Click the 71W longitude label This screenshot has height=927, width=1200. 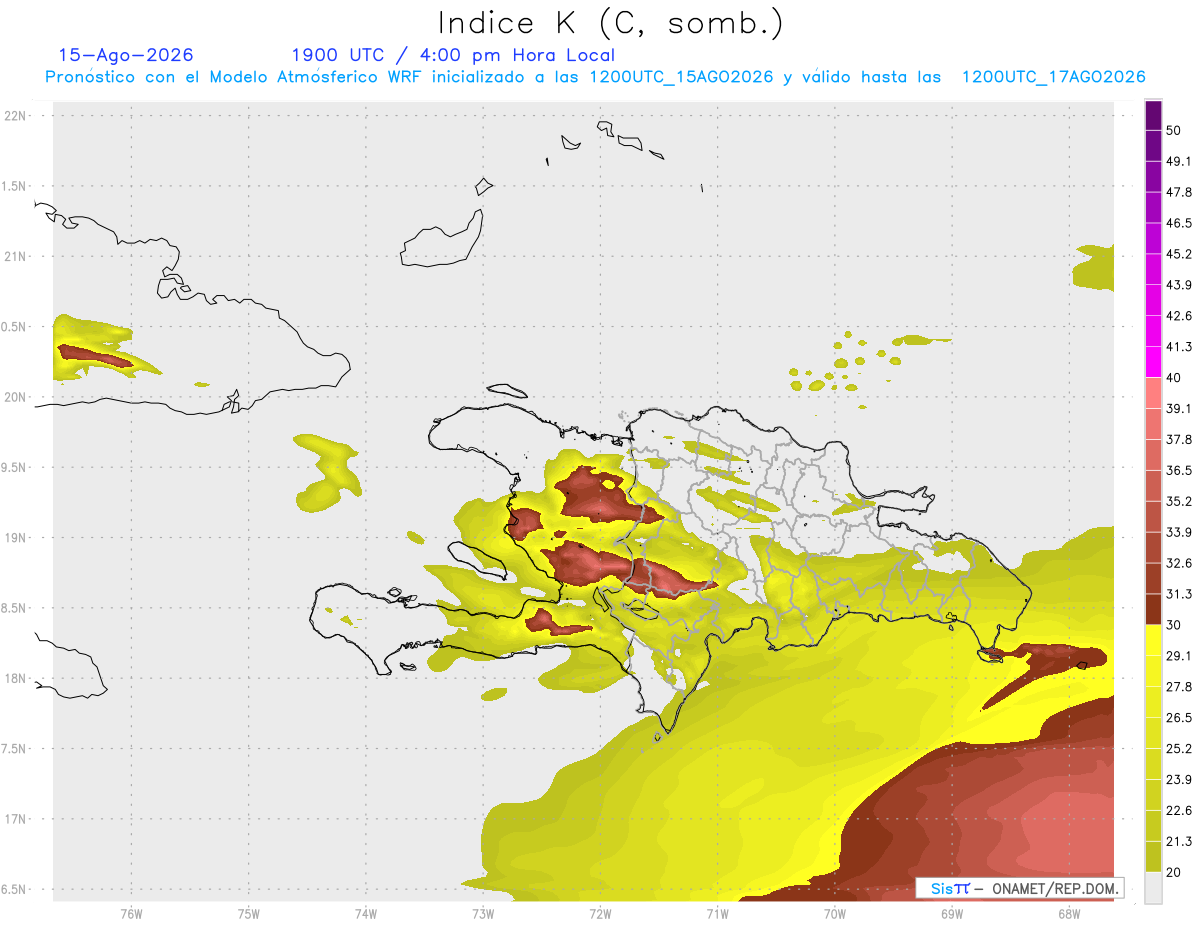pos(717,913)
